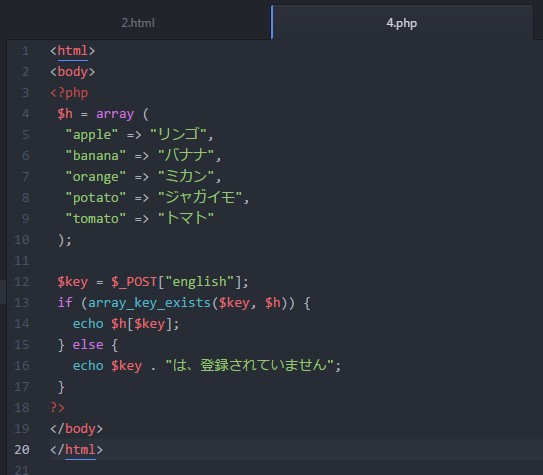Place cursor on opening html tag

tap(72, 51)
